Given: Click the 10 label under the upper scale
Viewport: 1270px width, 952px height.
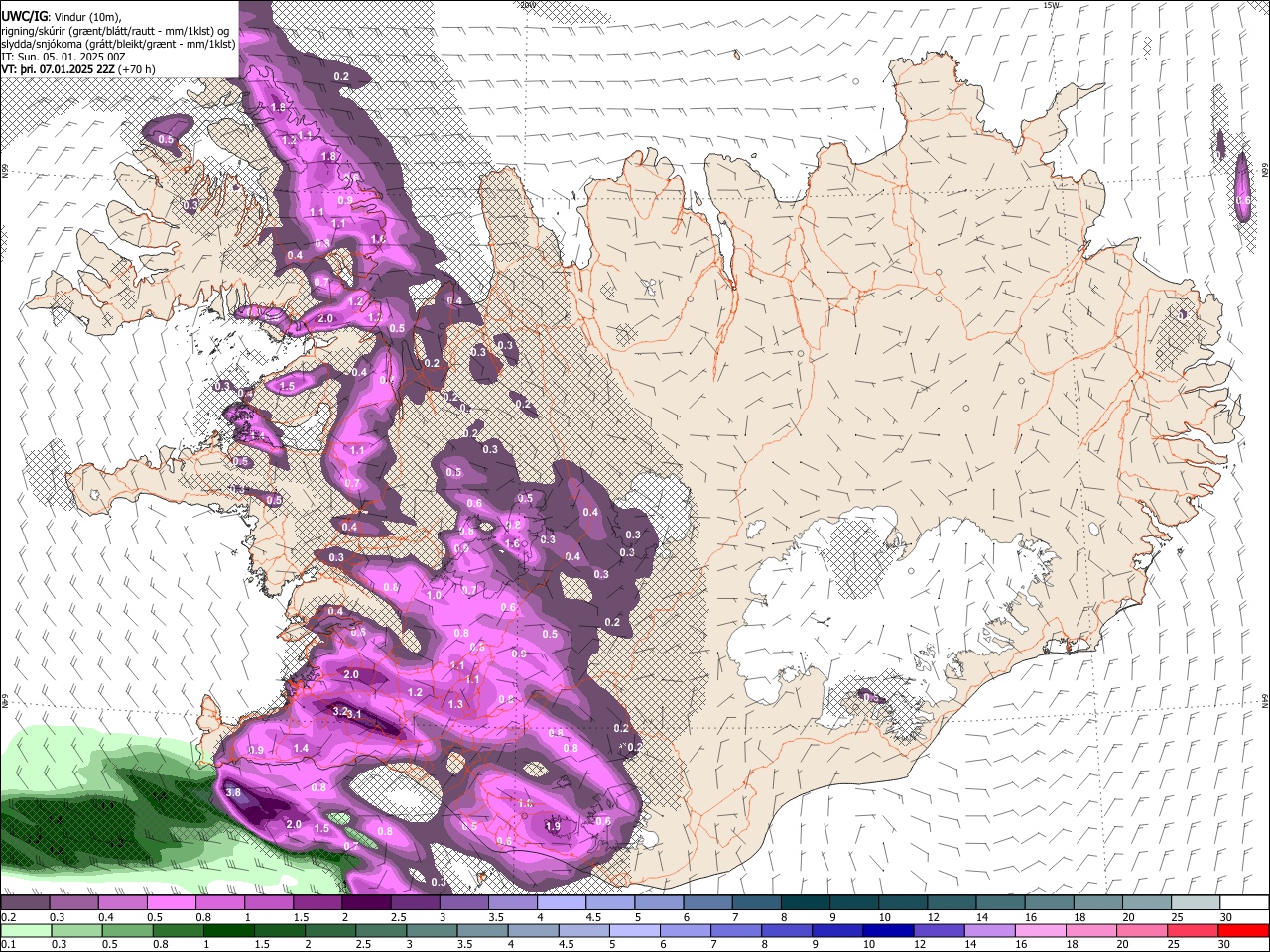Looking at the screenshot, I should pyautogui.click(x=883, y=917).
